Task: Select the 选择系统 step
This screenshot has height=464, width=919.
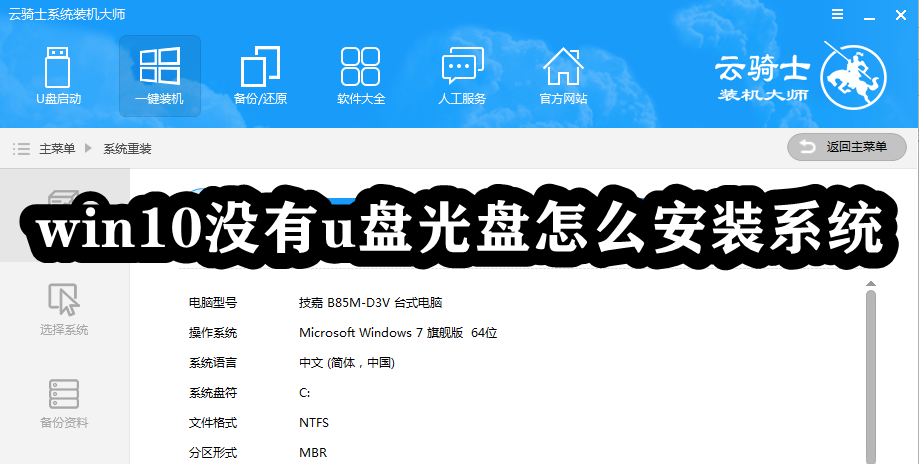Action: tap(64, 310)
